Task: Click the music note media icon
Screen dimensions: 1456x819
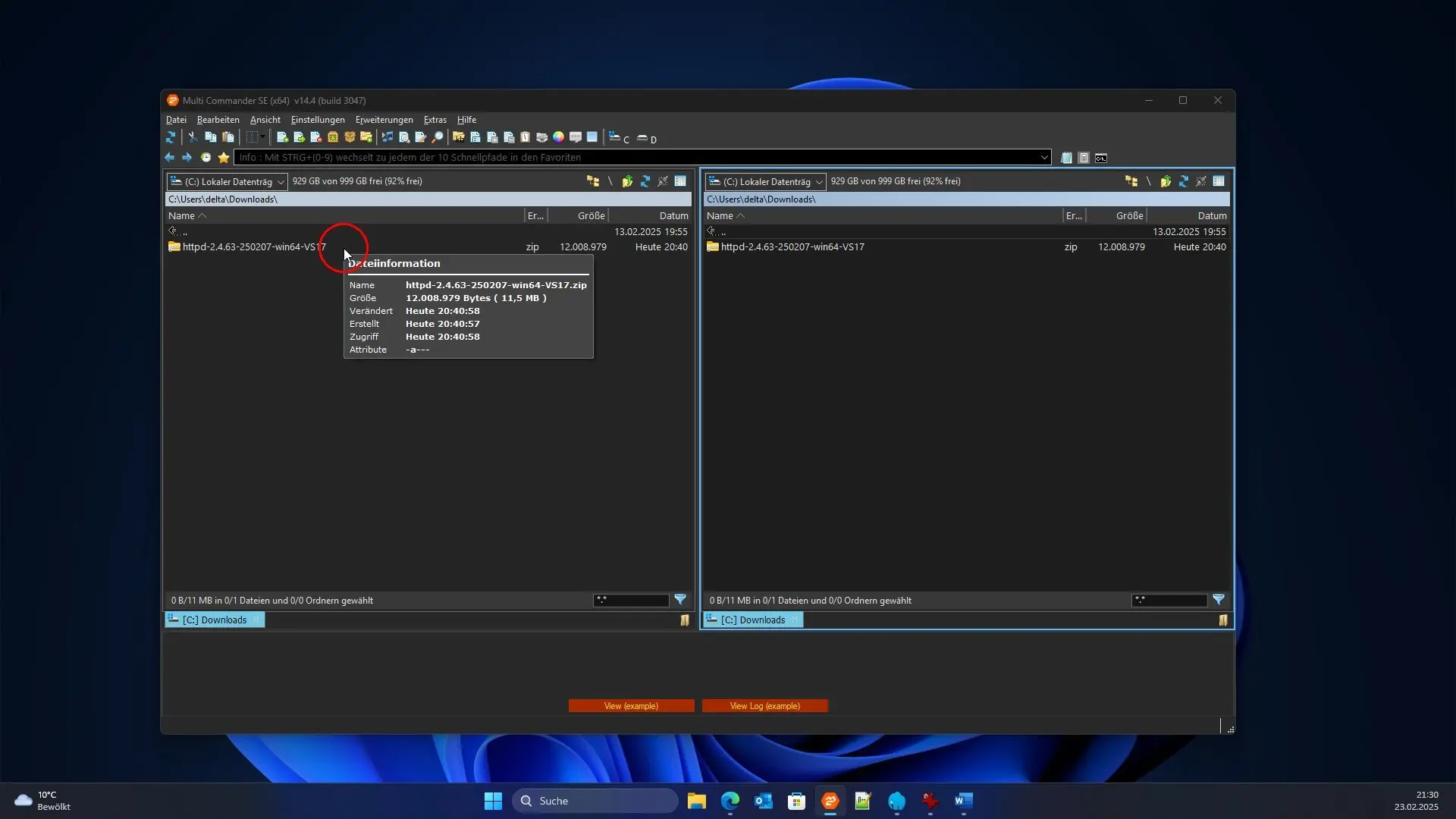Action: [388, 137]
